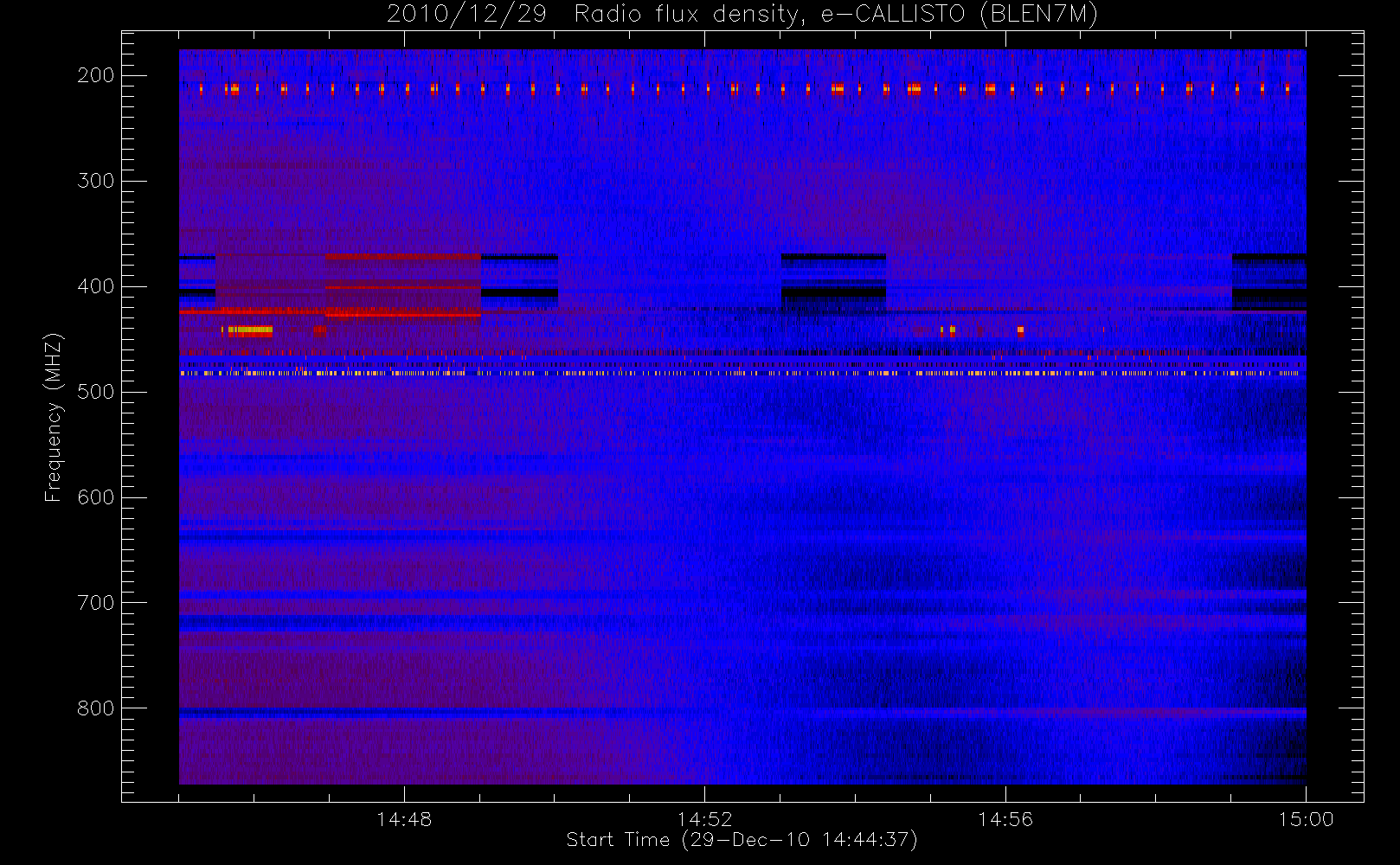This screenshot has height=865, width=1400.
Task: Click the 800 frequency tick label
Action: 96,708
